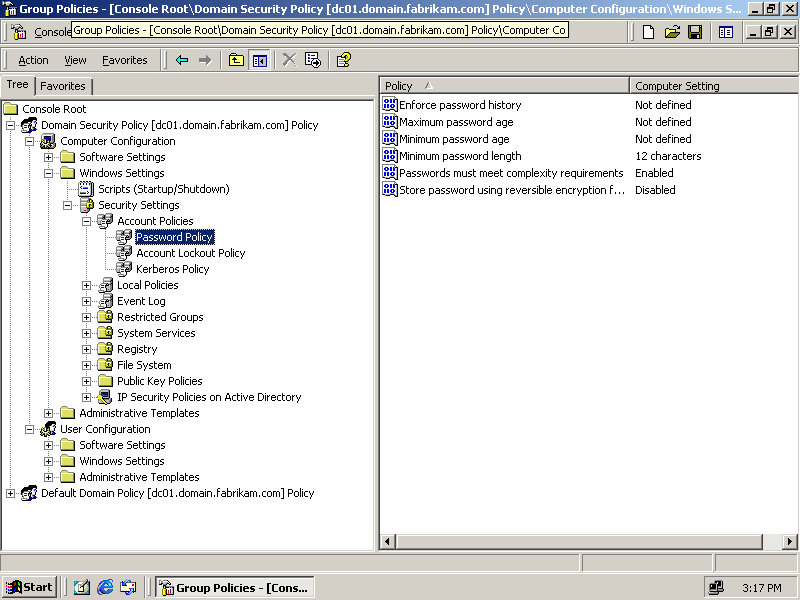Screen dimensions: 800x600
Task: Launch Internet Explorer from Quick Launch
Action: point(105,587)
